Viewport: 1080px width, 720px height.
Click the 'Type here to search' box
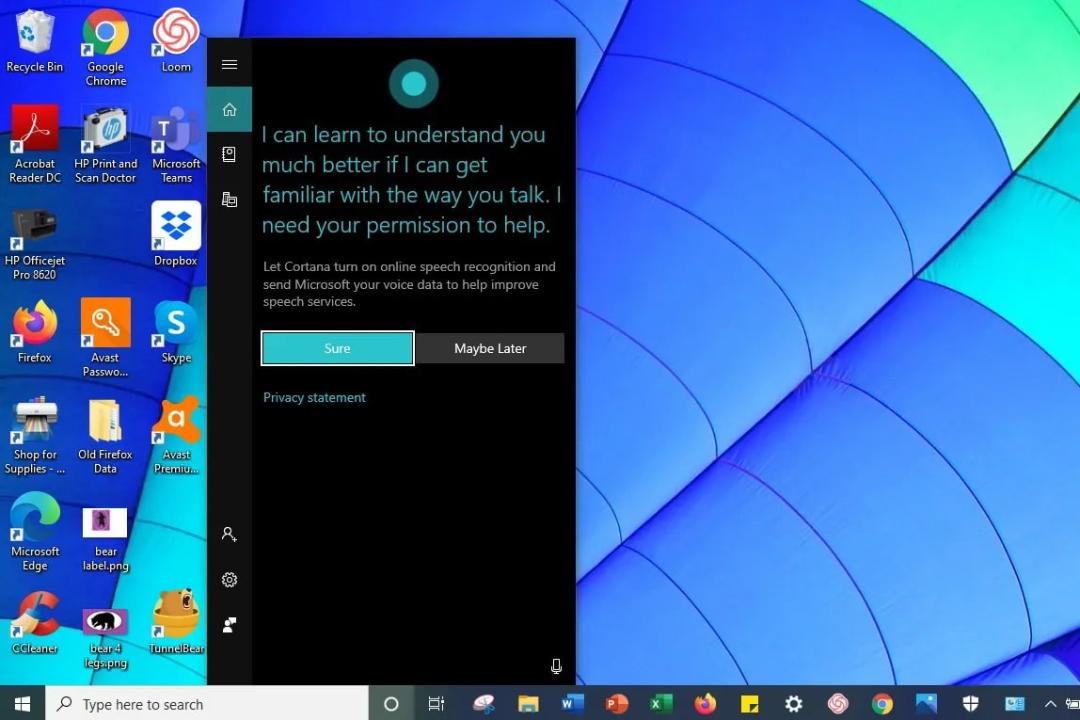click(207, 704)
